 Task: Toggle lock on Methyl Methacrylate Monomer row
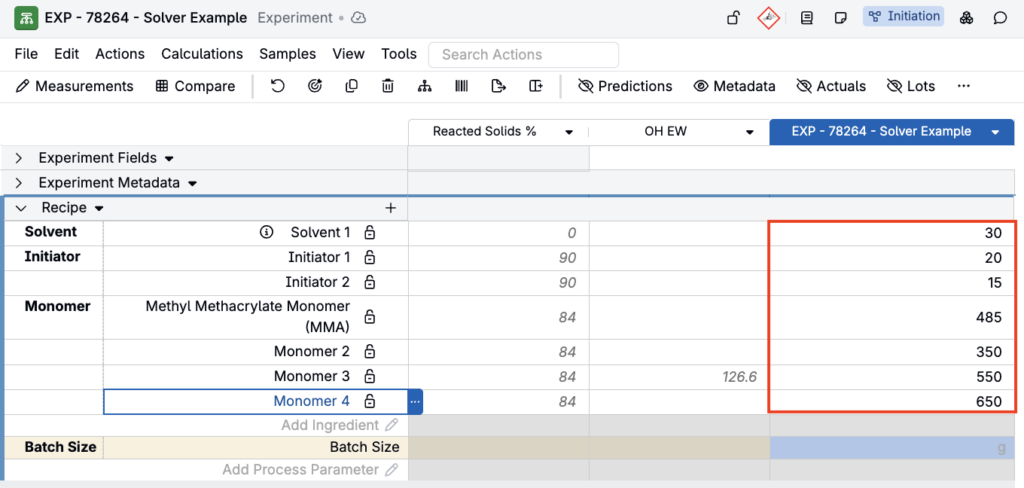point(369,317)
